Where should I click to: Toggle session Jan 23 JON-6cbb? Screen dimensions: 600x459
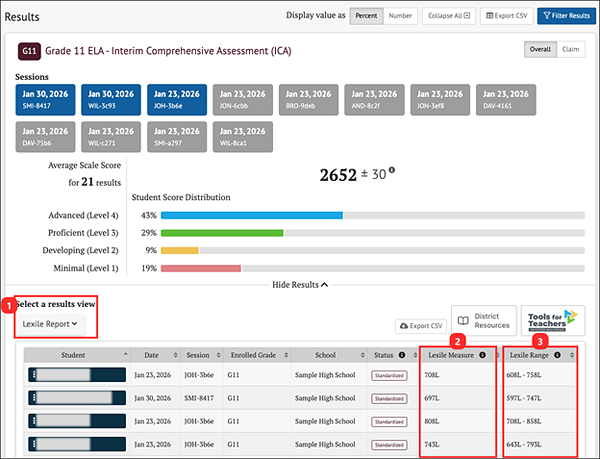[x=243, y=99]
